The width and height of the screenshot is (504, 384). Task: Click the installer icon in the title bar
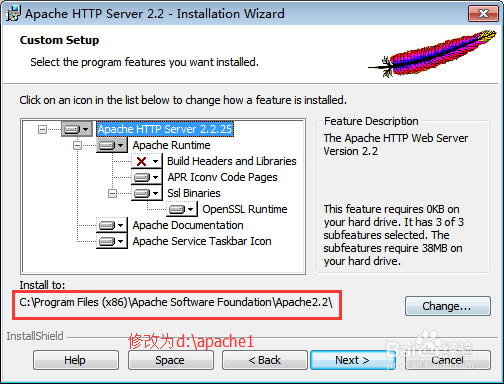tap(13, 13)
